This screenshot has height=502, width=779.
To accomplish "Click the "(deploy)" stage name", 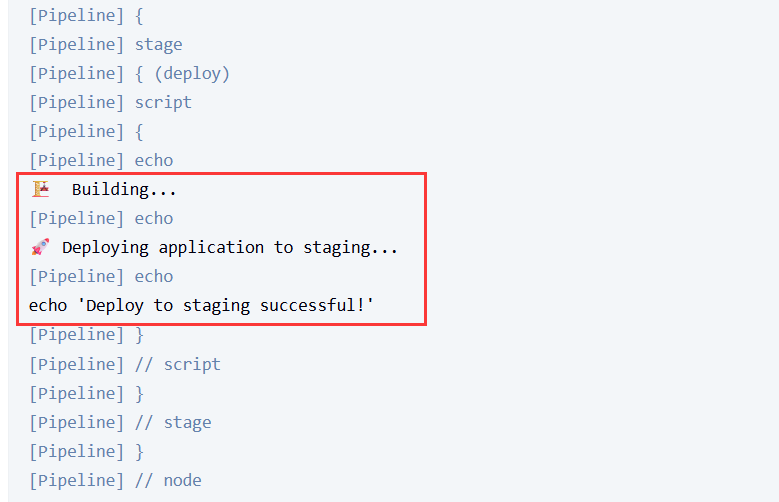I will [x=192, y=73].
